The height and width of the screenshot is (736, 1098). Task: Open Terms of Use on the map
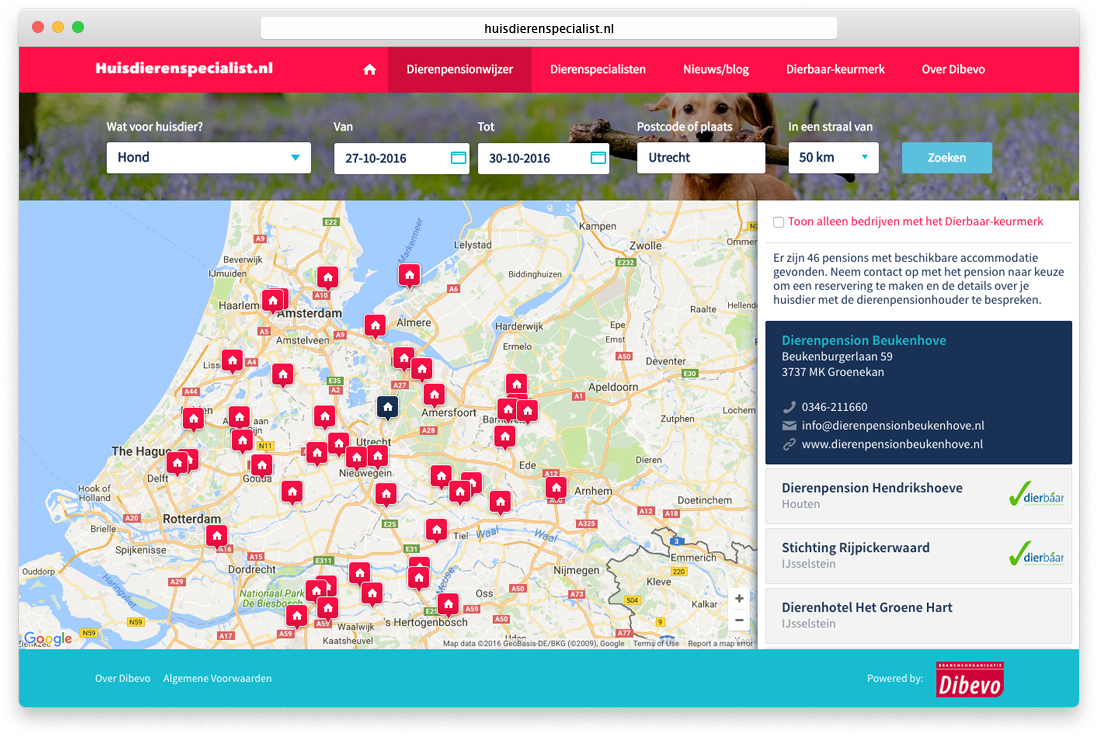(x=656, y=644)
